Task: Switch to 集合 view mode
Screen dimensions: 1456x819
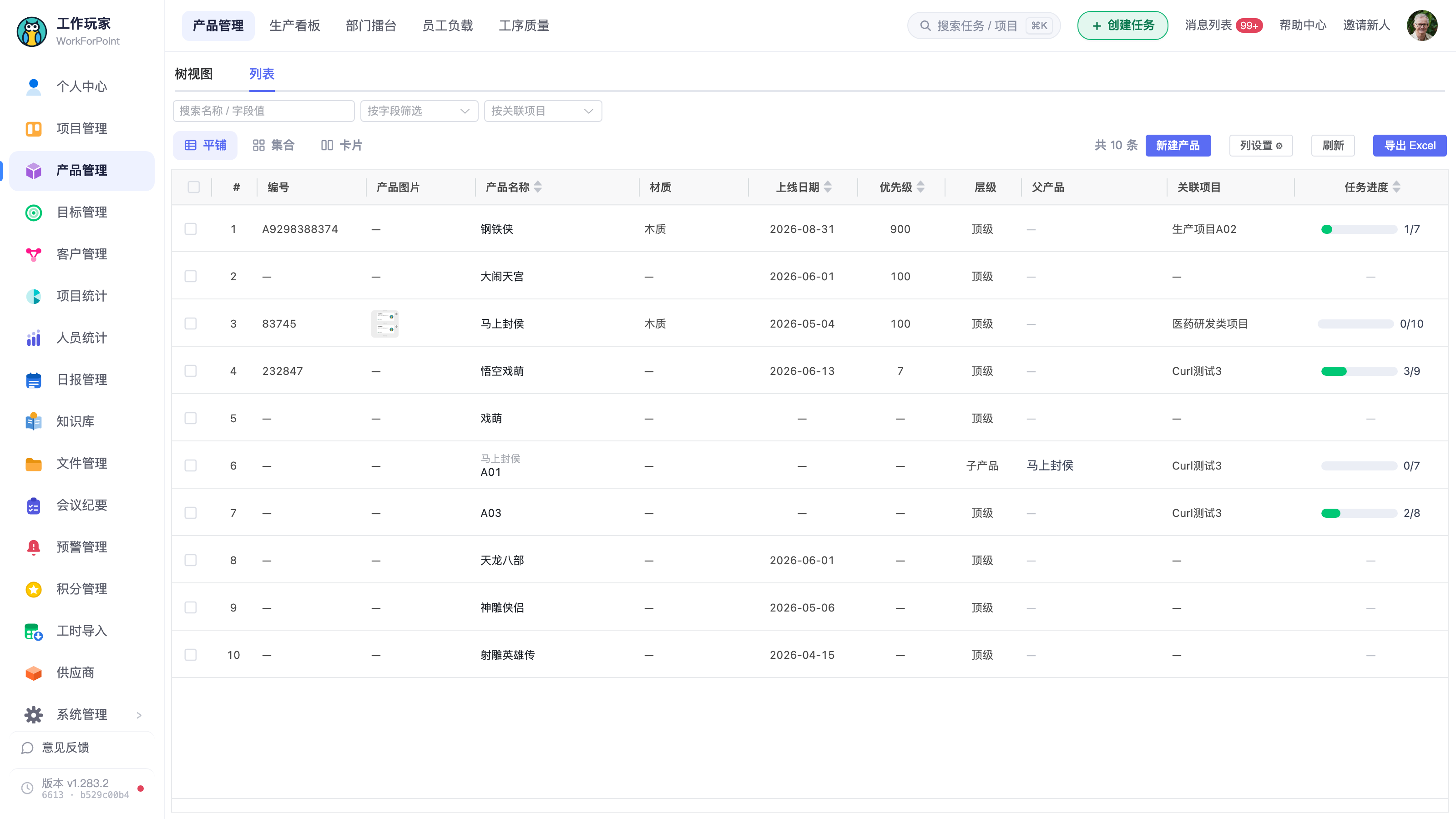Action: (273, 145)
